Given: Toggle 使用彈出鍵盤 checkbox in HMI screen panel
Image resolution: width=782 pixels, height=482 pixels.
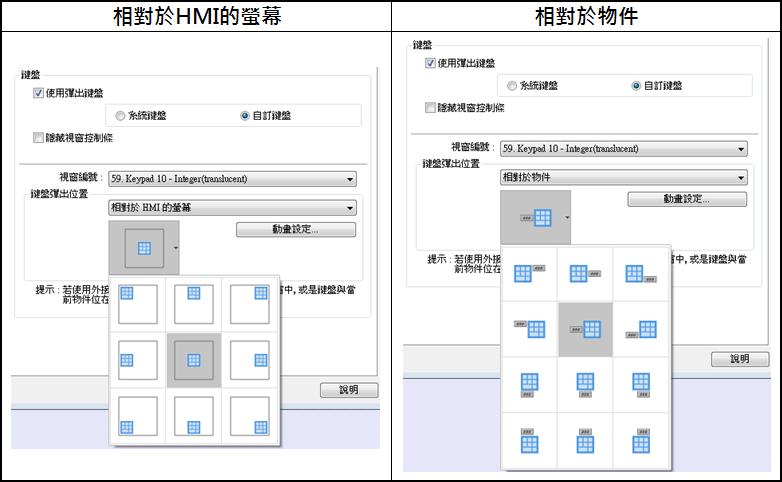Looking at the screenshot, I should (x=38, y=93).
